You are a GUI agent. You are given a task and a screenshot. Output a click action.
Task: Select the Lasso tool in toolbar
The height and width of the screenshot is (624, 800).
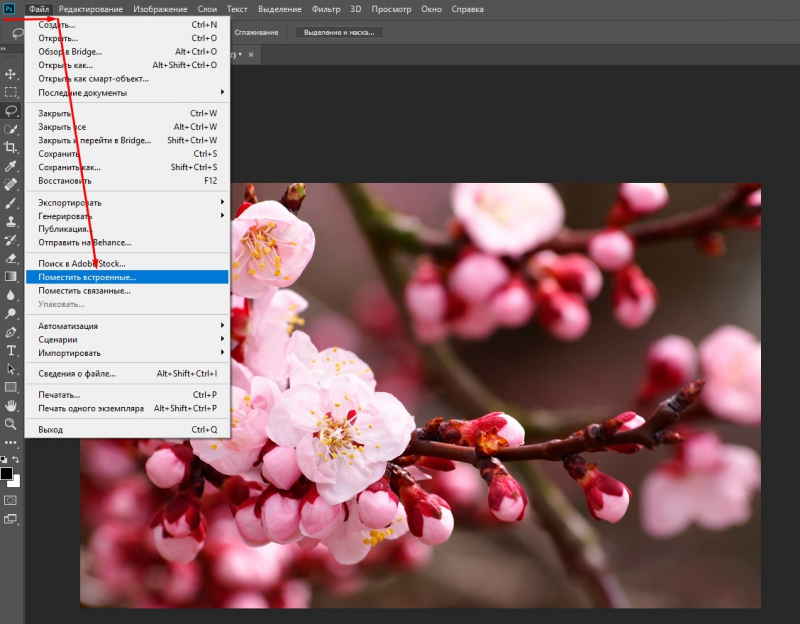click(x=10, y=111)
